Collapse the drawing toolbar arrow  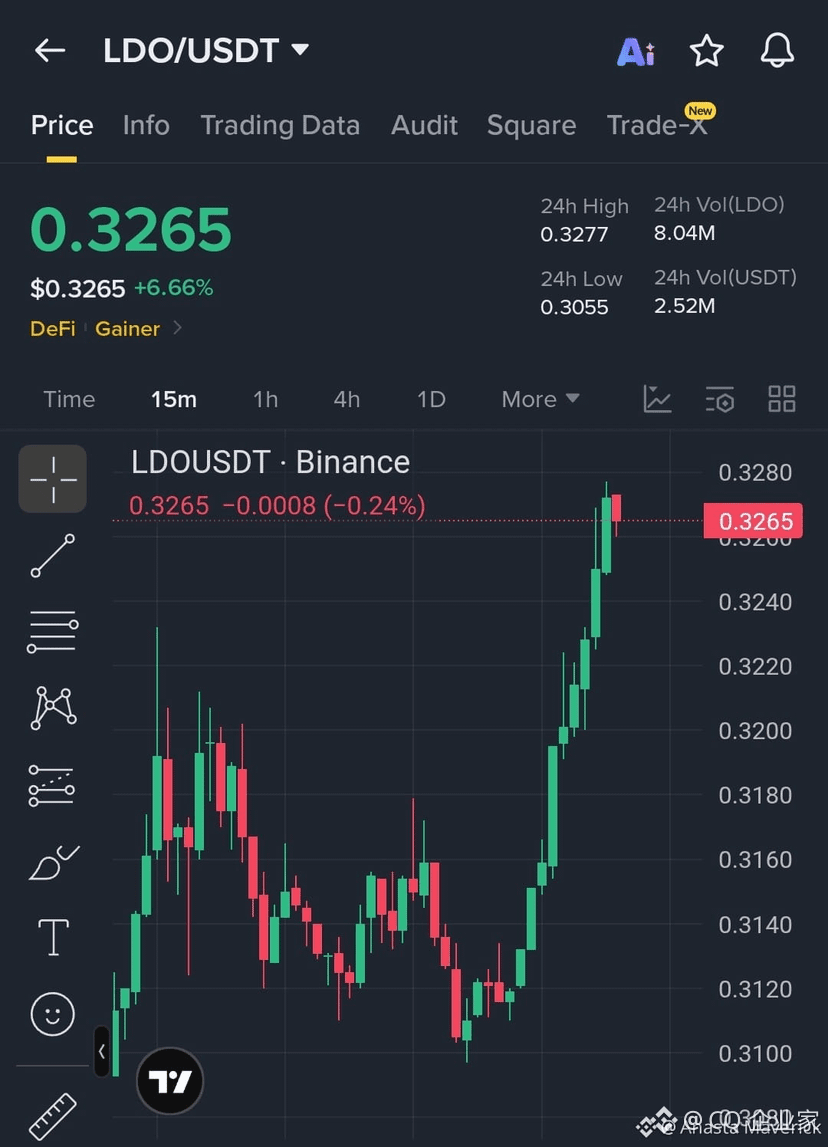(102, 1051)
